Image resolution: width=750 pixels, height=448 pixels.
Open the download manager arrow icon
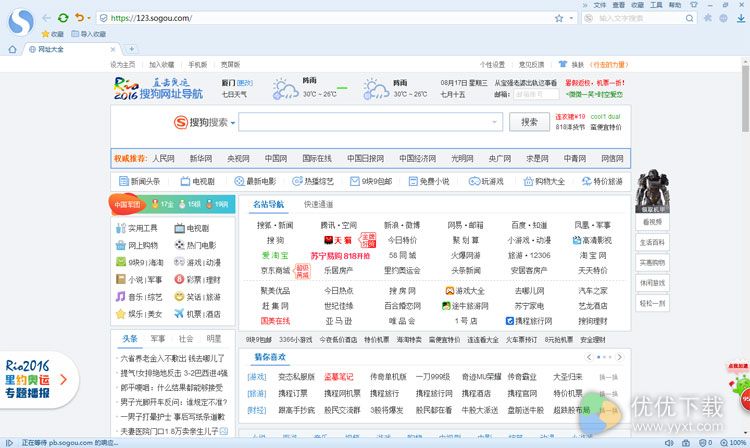740,18
